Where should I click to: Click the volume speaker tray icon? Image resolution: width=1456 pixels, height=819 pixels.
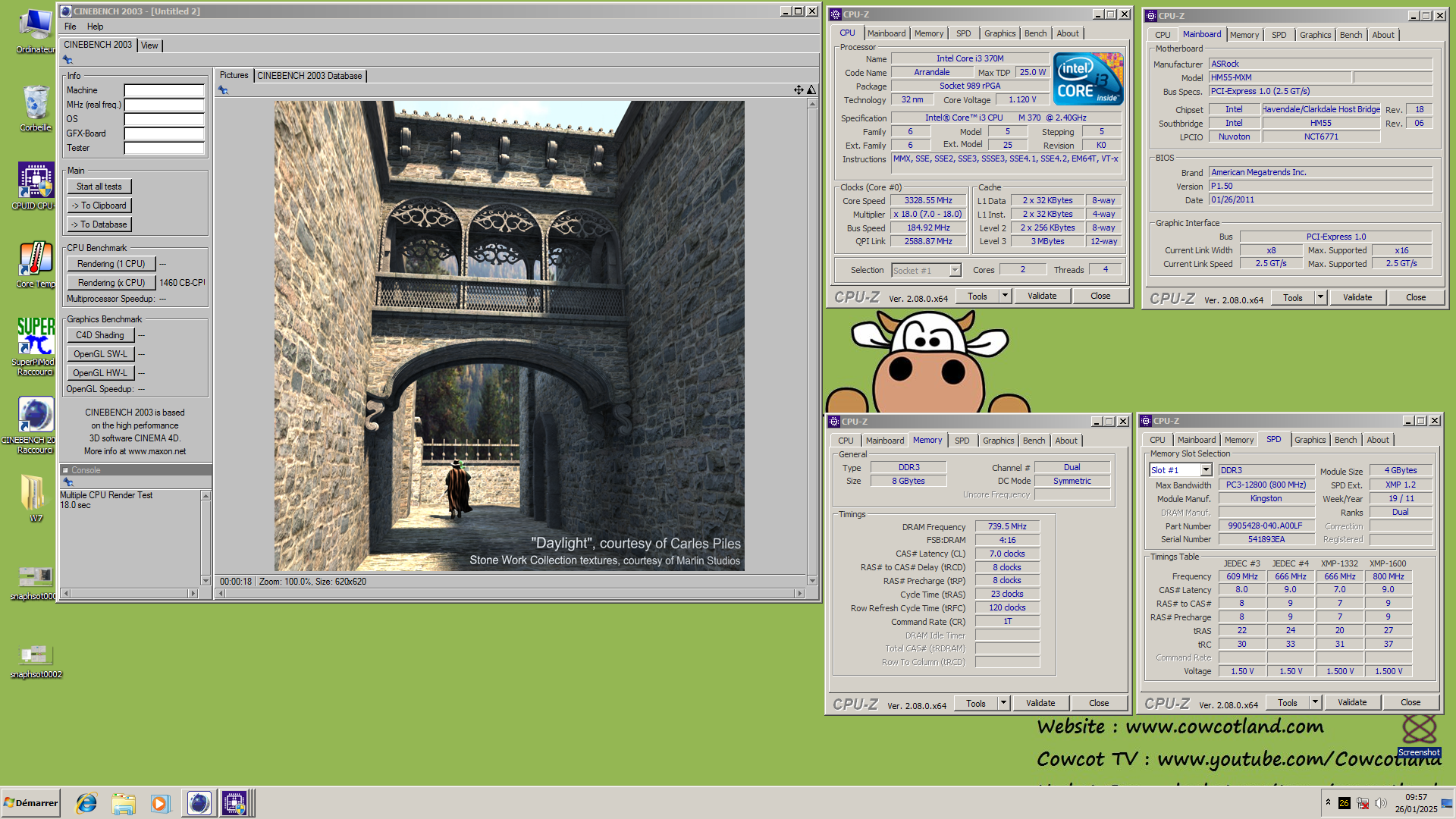pyautogui.click(x=1380, y=803)
